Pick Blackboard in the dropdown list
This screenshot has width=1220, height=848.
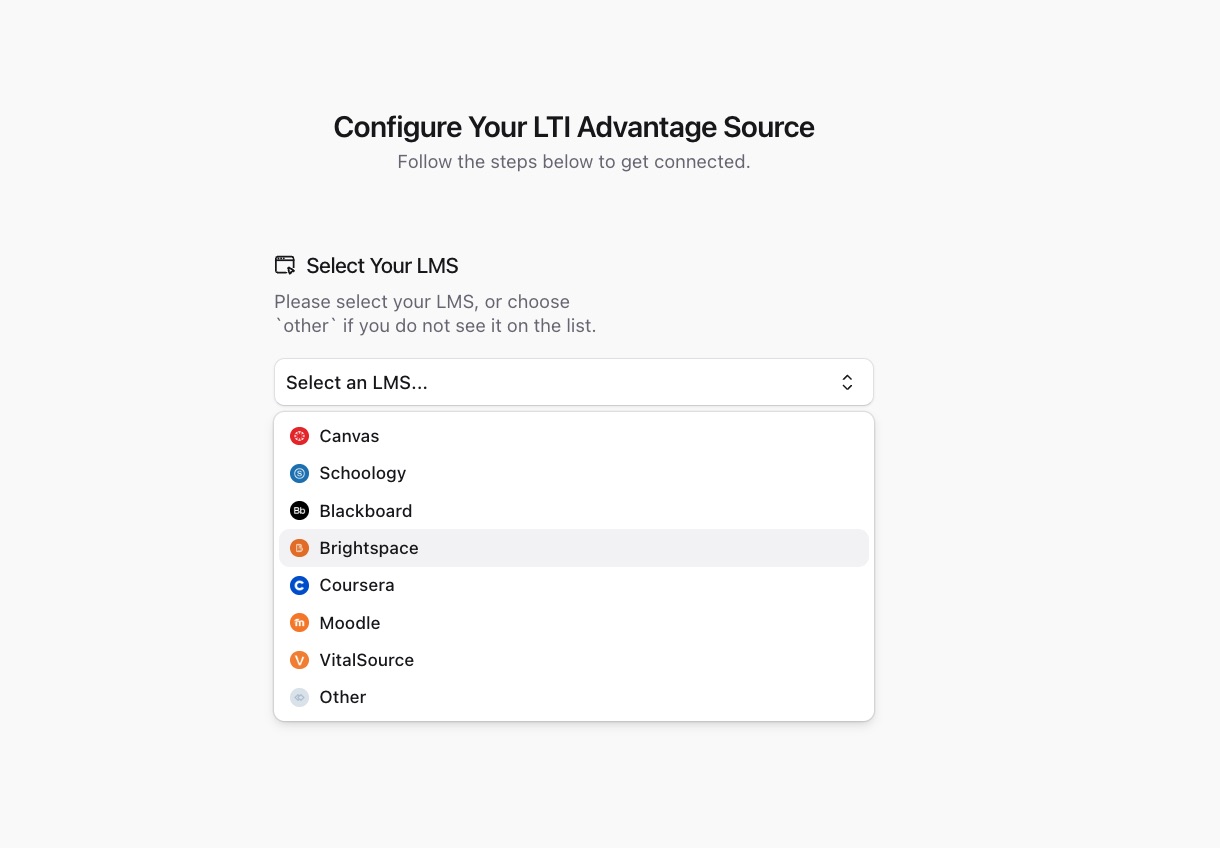[574, 511]
